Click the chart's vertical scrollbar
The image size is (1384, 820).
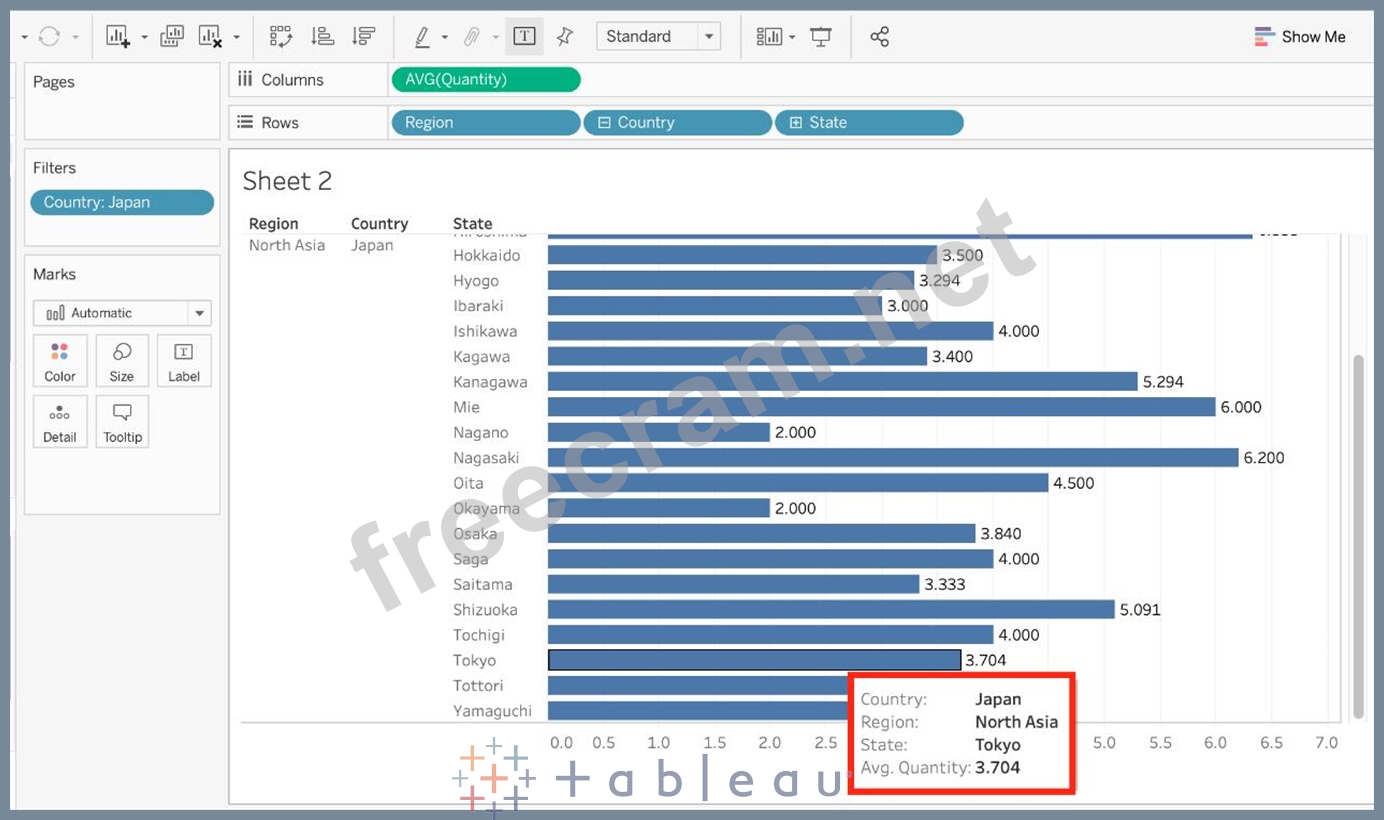pyautogui.click(x=1357, y=535)
